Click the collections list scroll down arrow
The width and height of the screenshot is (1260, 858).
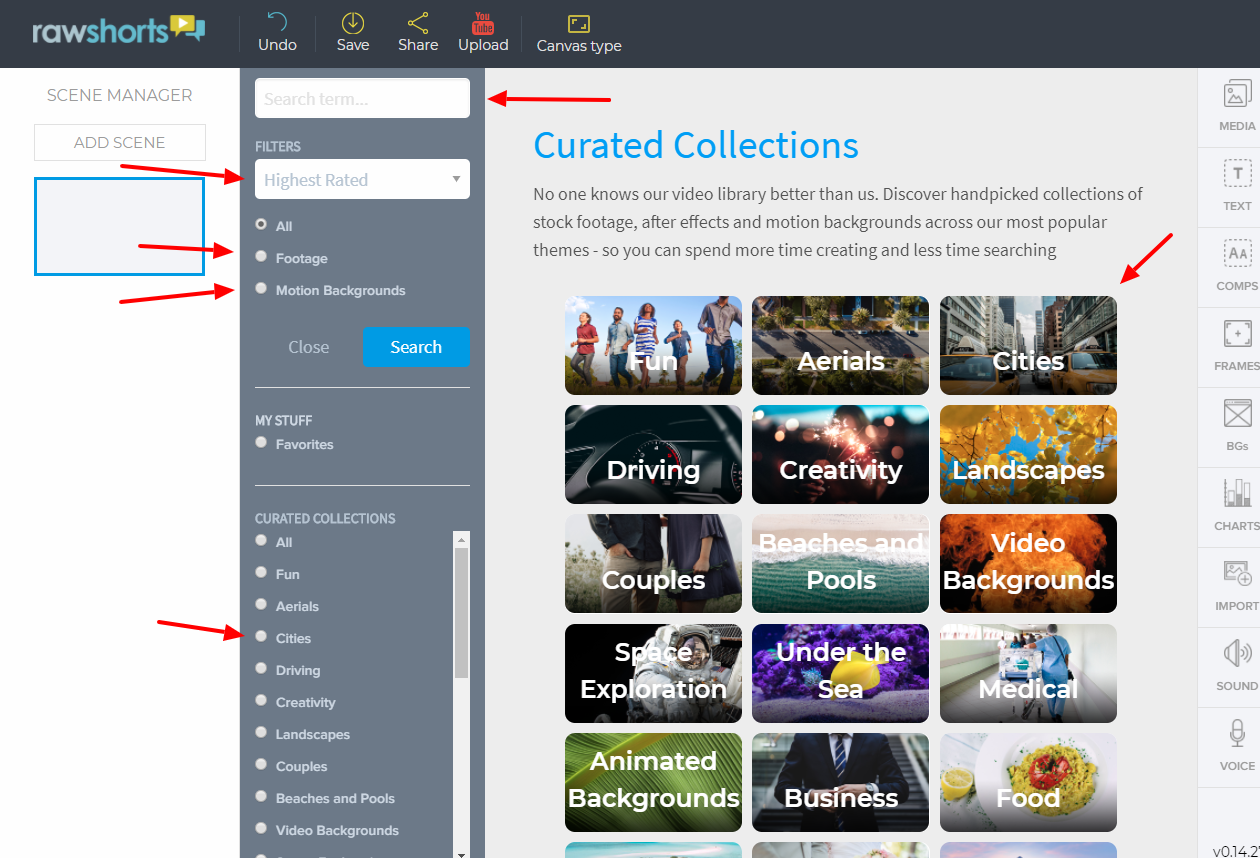tap(461, 852)
